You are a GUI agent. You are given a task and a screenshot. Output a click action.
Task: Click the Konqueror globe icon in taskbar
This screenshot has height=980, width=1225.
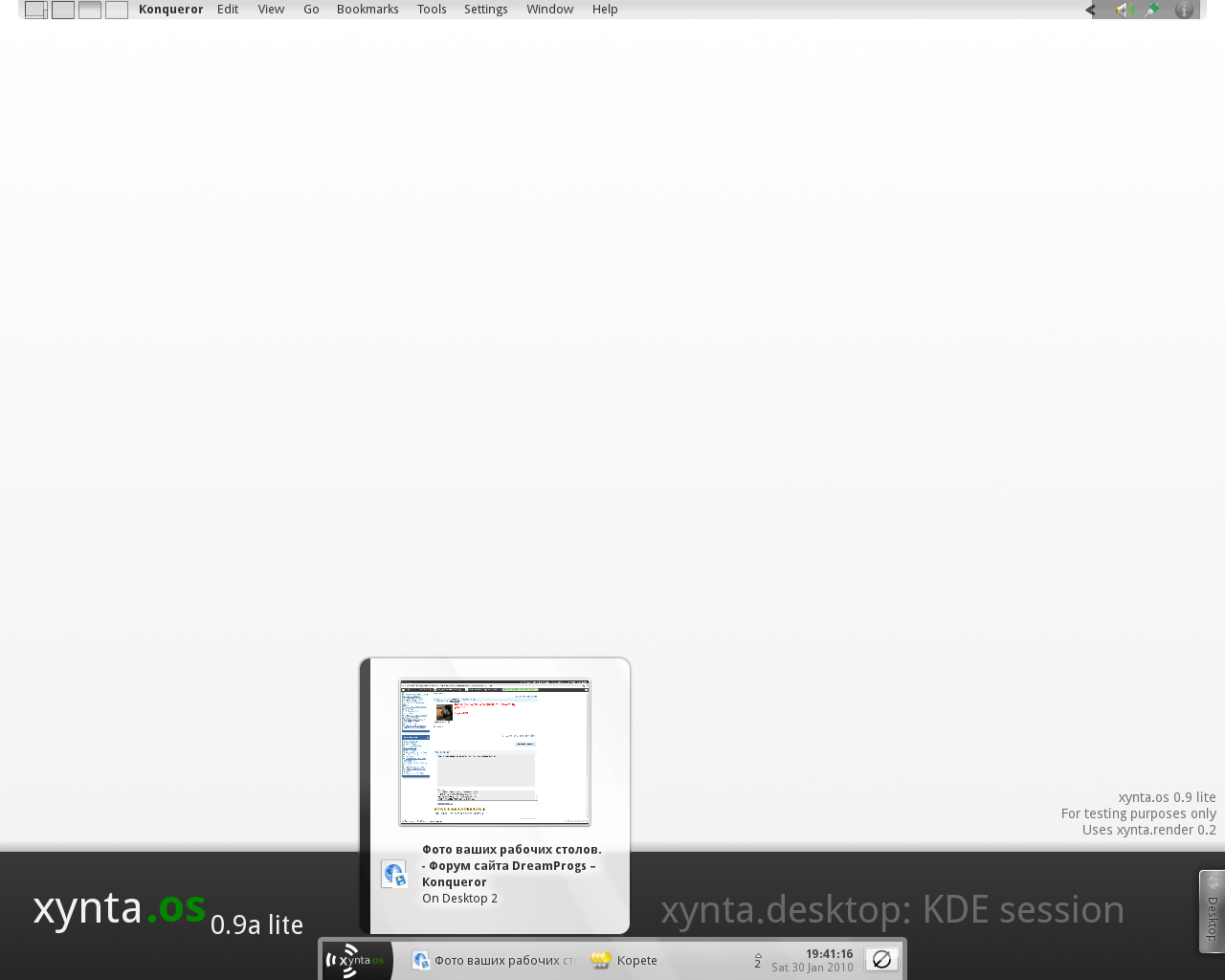[421, 960]
